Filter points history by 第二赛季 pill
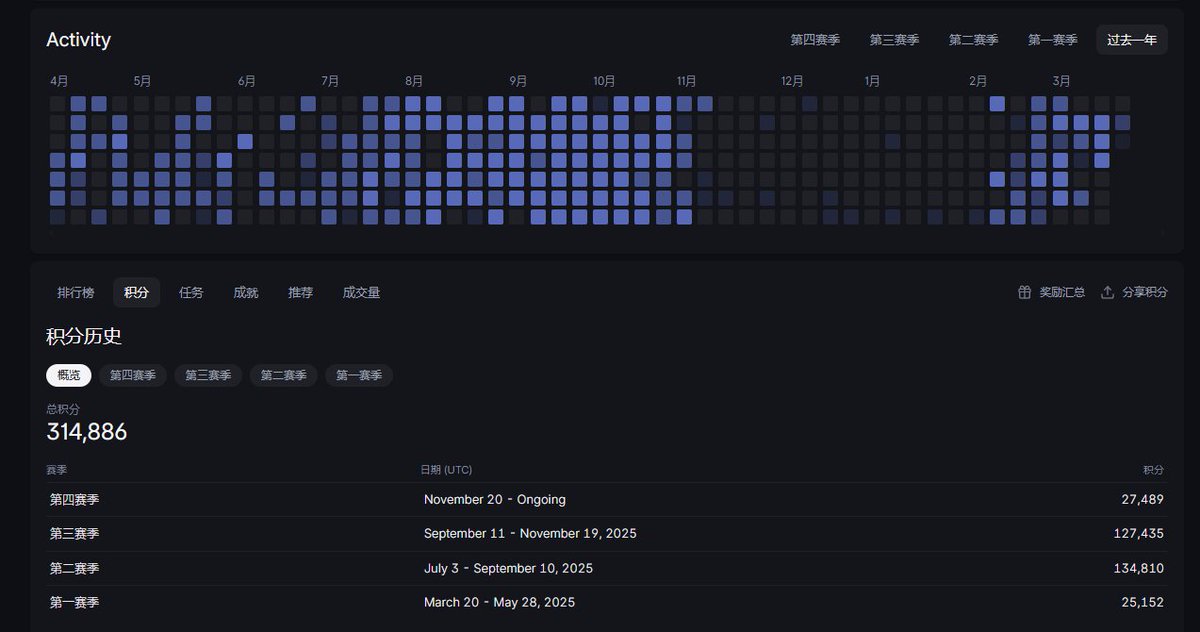Viewport: 1200px width, 632px height. click(284, 375)
